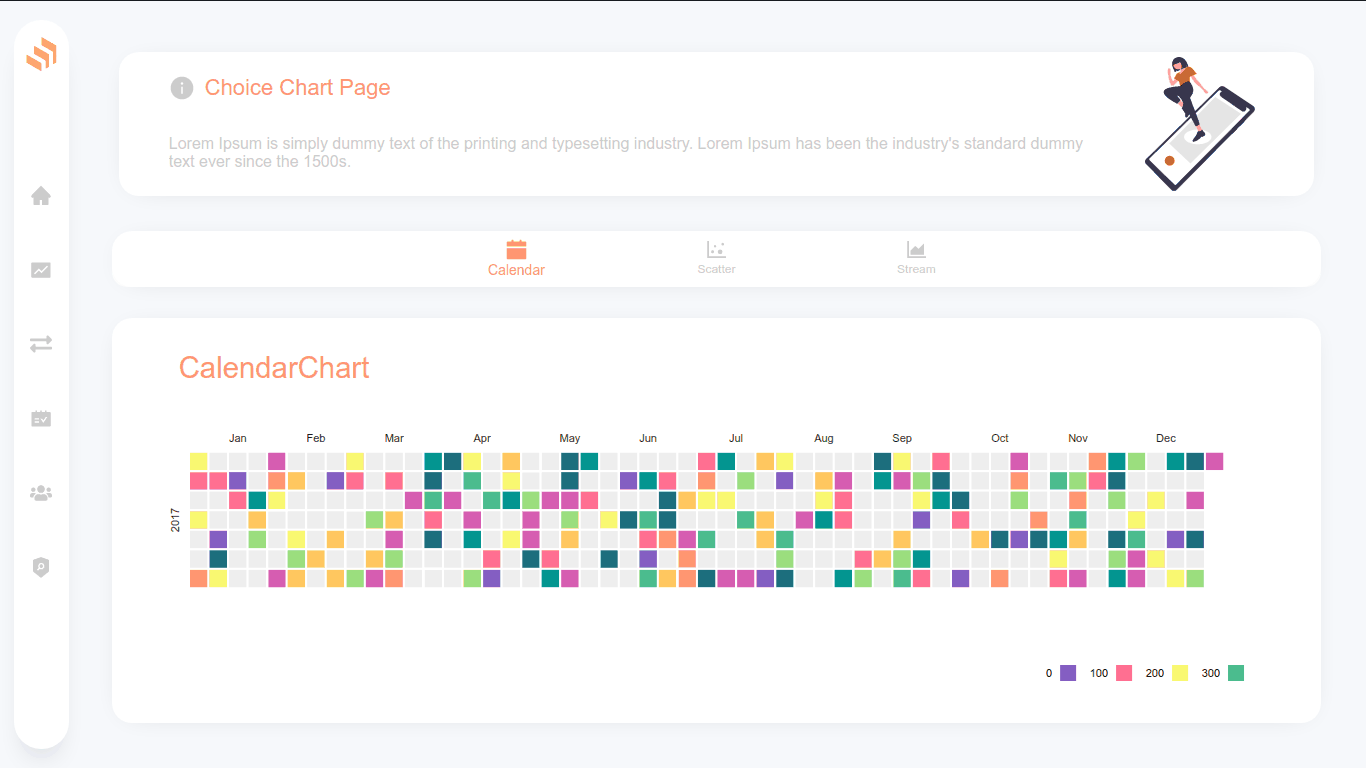Select the transfer arrows sidebar icon
The image size is (1366, 768).
(x=41, y=344)
